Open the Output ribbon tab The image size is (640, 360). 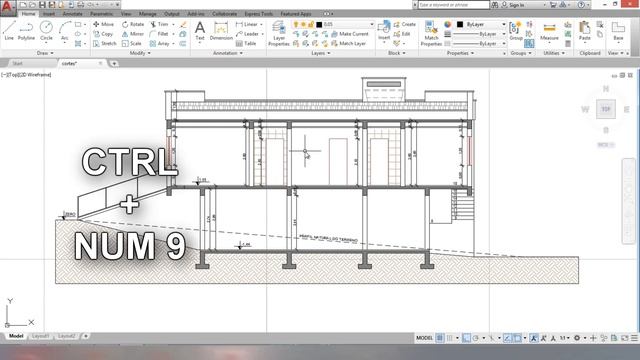pyautogui.click(x=171, y=14)
